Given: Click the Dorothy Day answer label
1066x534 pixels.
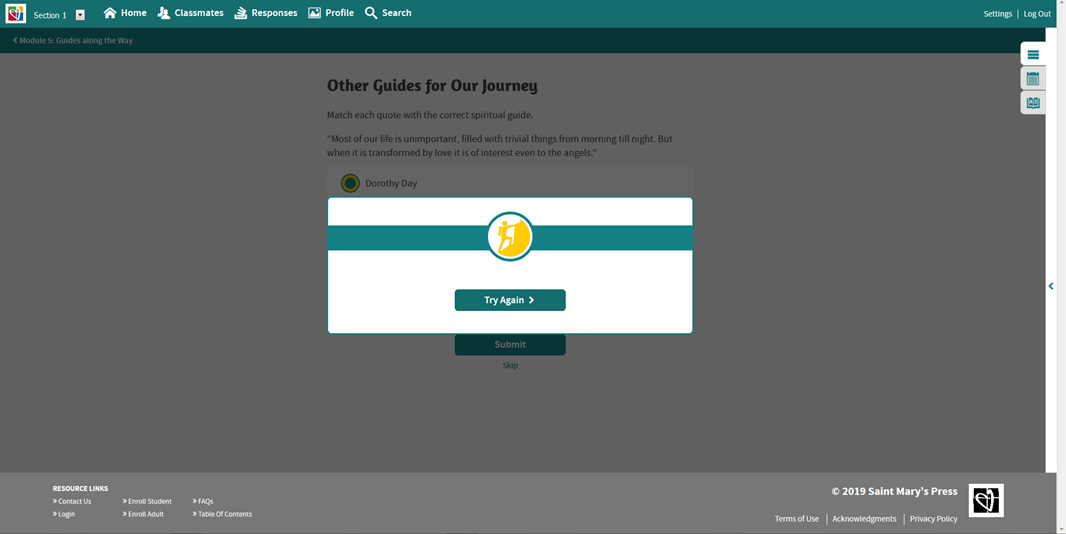Looking at the screenshot, I should (391, 184).
